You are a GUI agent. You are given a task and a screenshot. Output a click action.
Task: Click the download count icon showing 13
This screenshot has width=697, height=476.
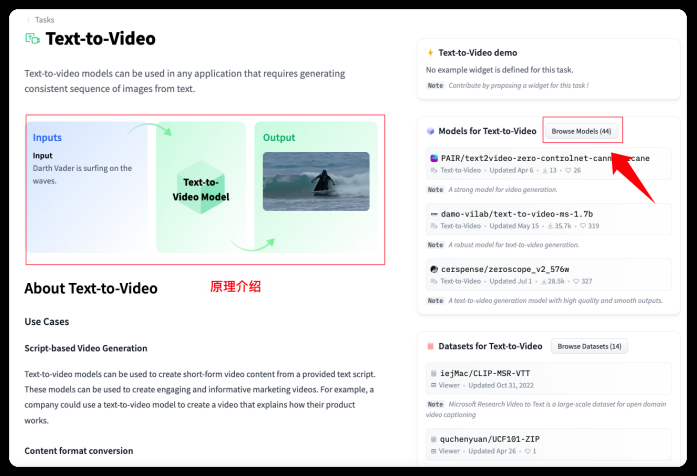tap(545, 170)
